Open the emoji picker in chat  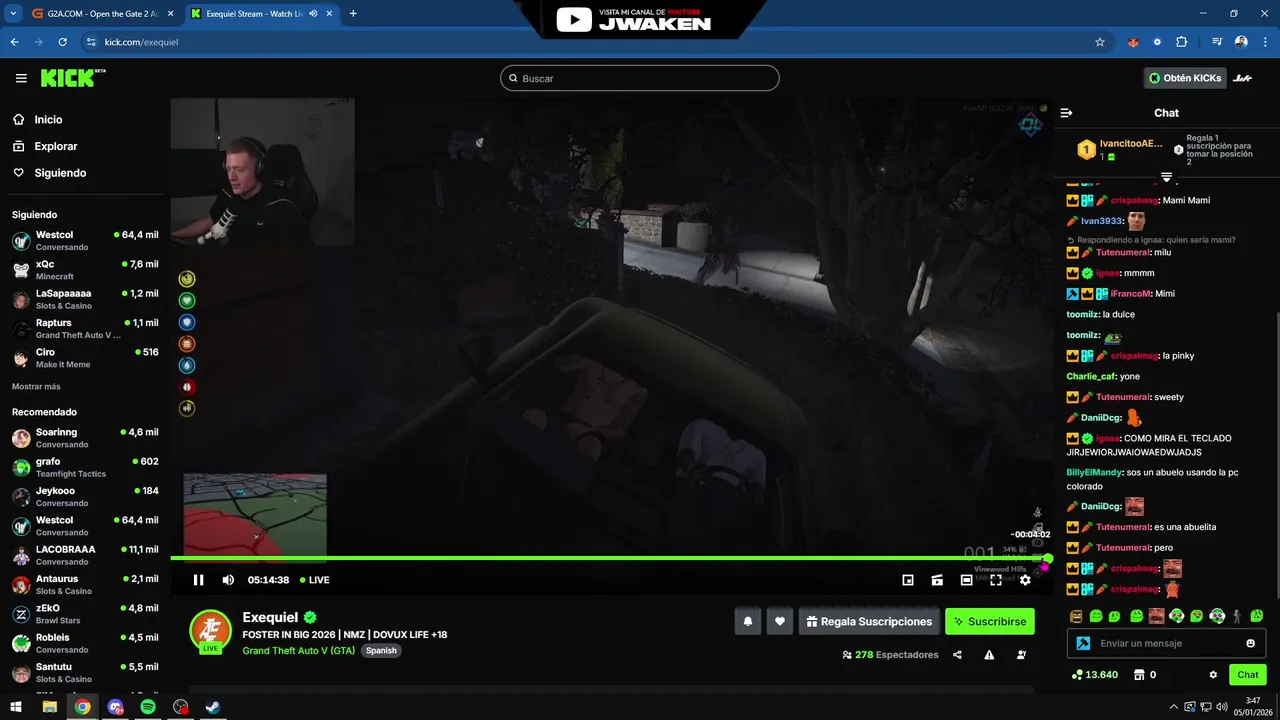pos(1250,643)
